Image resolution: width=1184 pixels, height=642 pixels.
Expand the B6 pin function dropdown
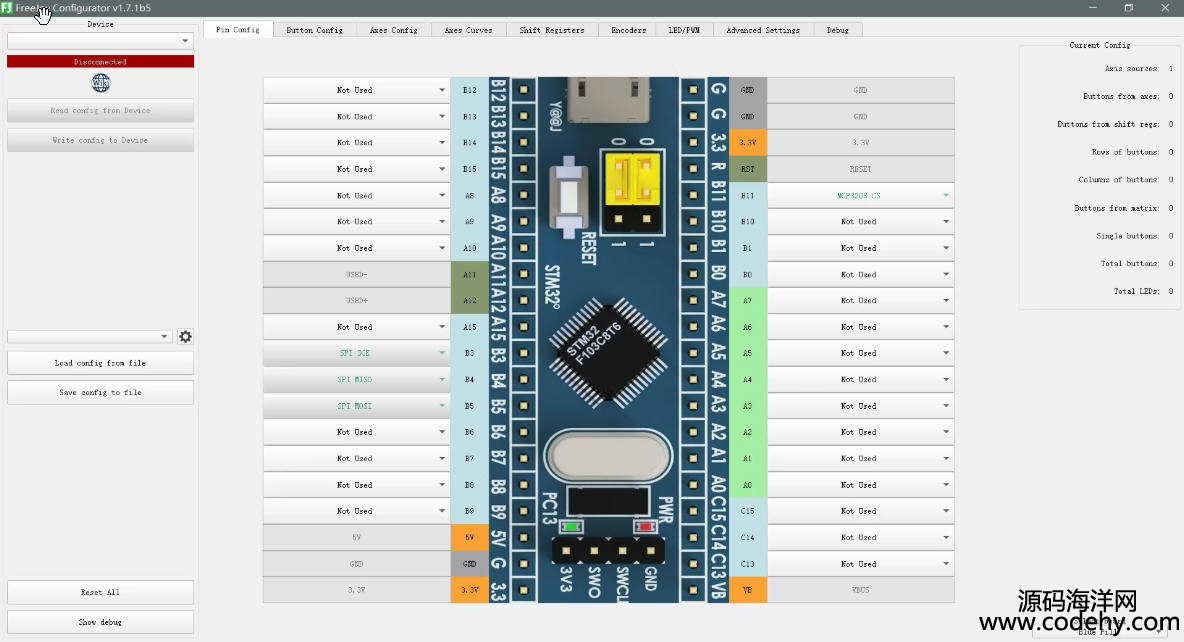point(356,432)
